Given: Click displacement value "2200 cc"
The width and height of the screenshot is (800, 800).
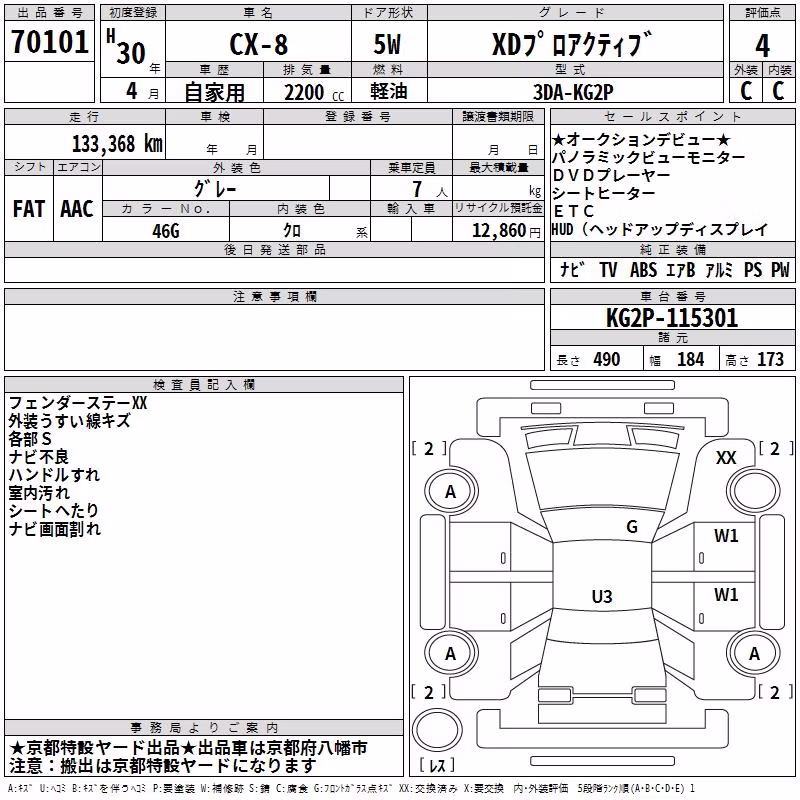Looking at the screenshot, I should [x=314, y=93].
